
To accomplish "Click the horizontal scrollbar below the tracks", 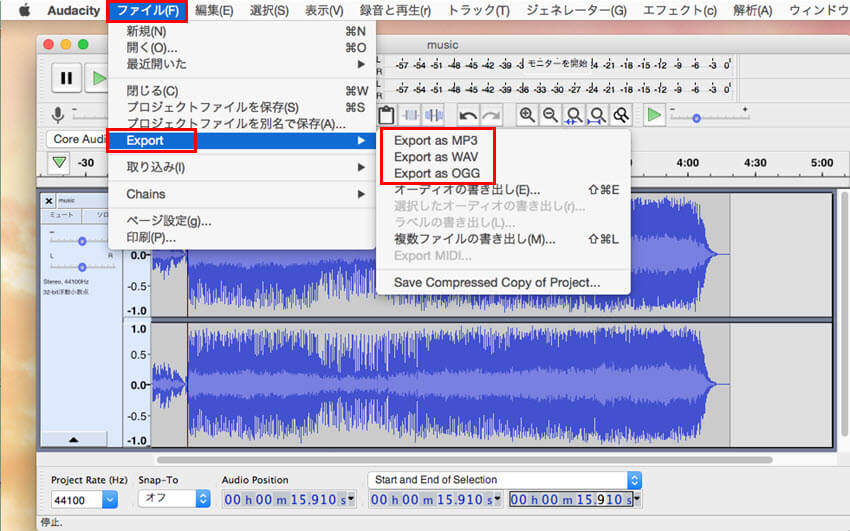I will click(x=465, y=460).
